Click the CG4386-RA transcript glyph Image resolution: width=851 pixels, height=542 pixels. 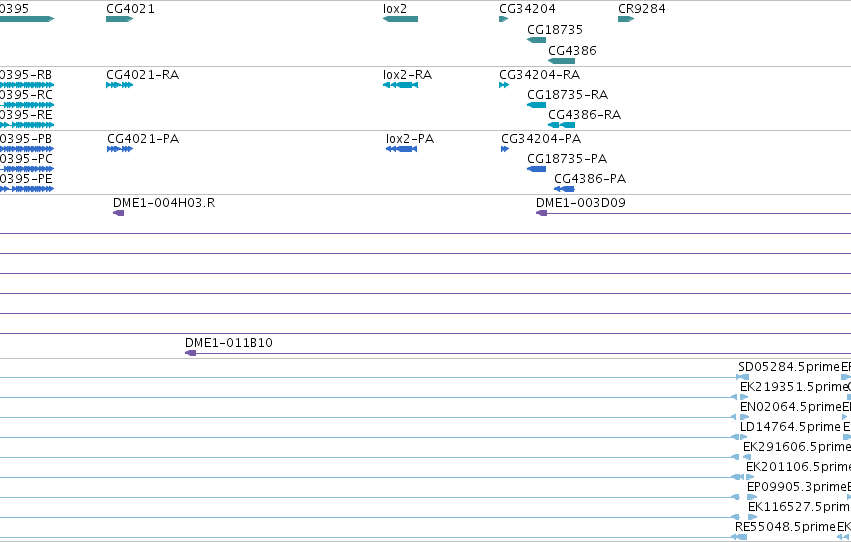coord(561,125)
